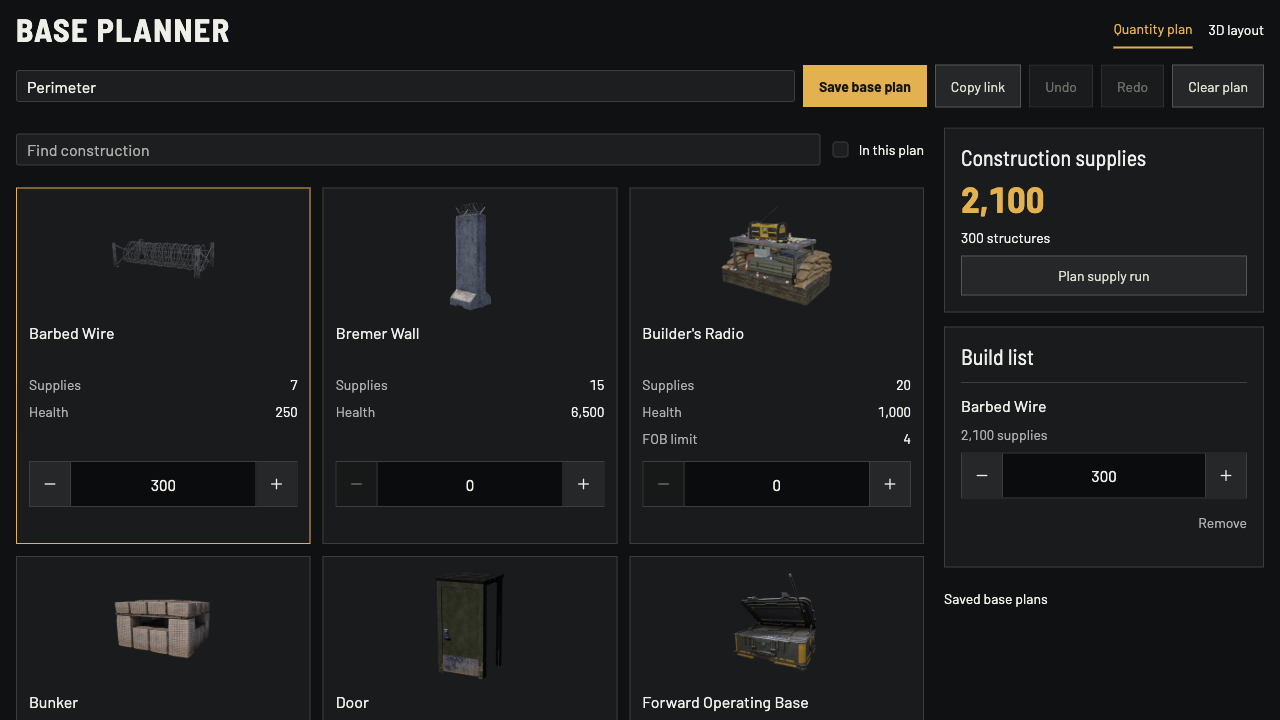Increase Barbed Wire in Build list
The height and width of the screenshot is (720, 1280).
(1226, 476)
